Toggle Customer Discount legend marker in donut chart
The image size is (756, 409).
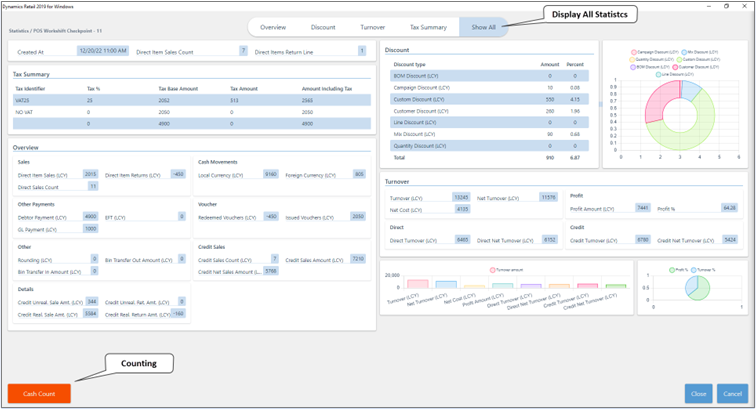(x=675, y=67)
